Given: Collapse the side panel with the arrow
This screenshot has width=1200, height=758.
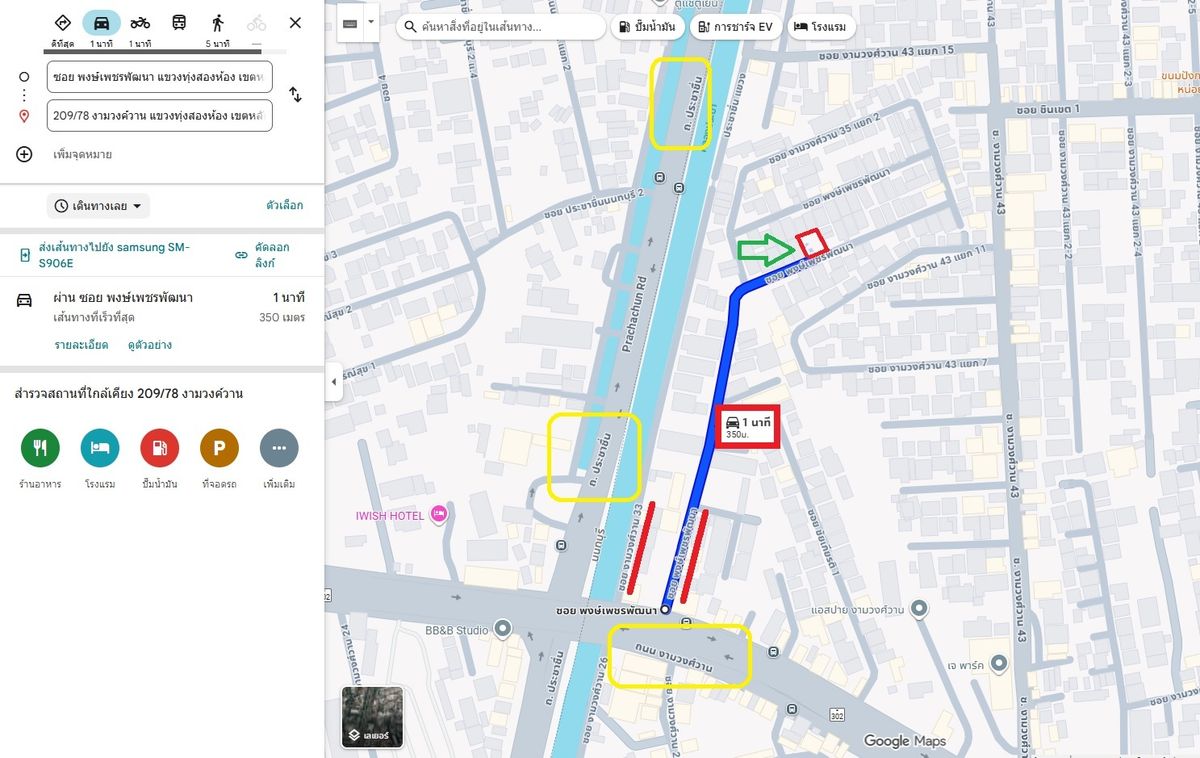Looking at the screenshot, I should click(334, 381).
